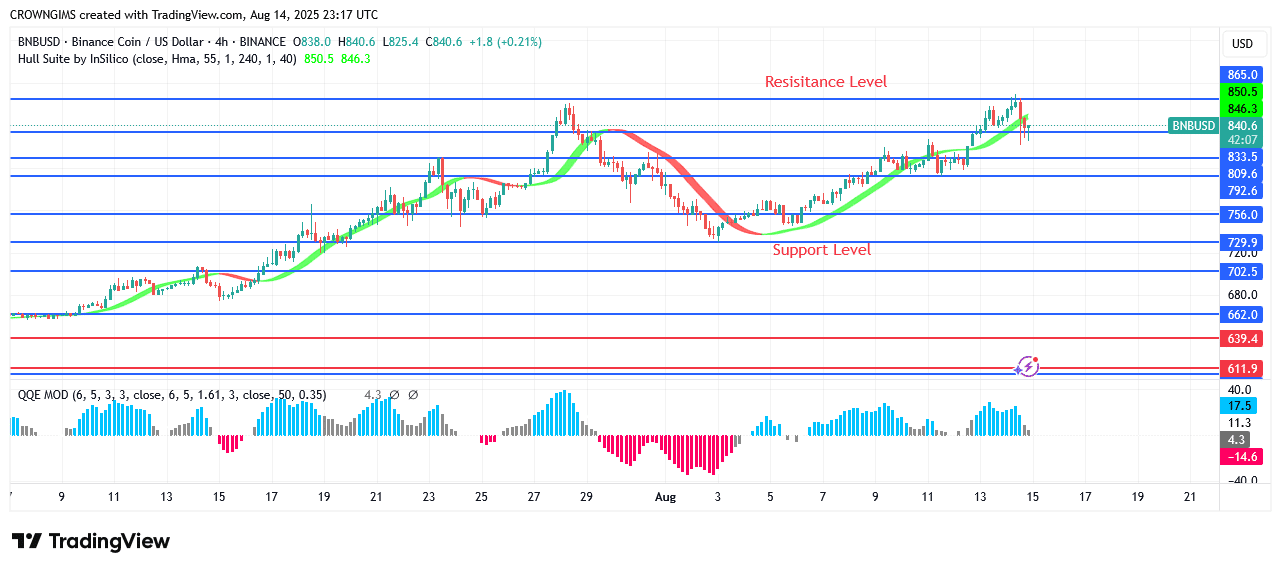The width and height of the screenshot is (1281, 571).
Task: Click the 7 date label on time axis
Action: coord(822,496)
